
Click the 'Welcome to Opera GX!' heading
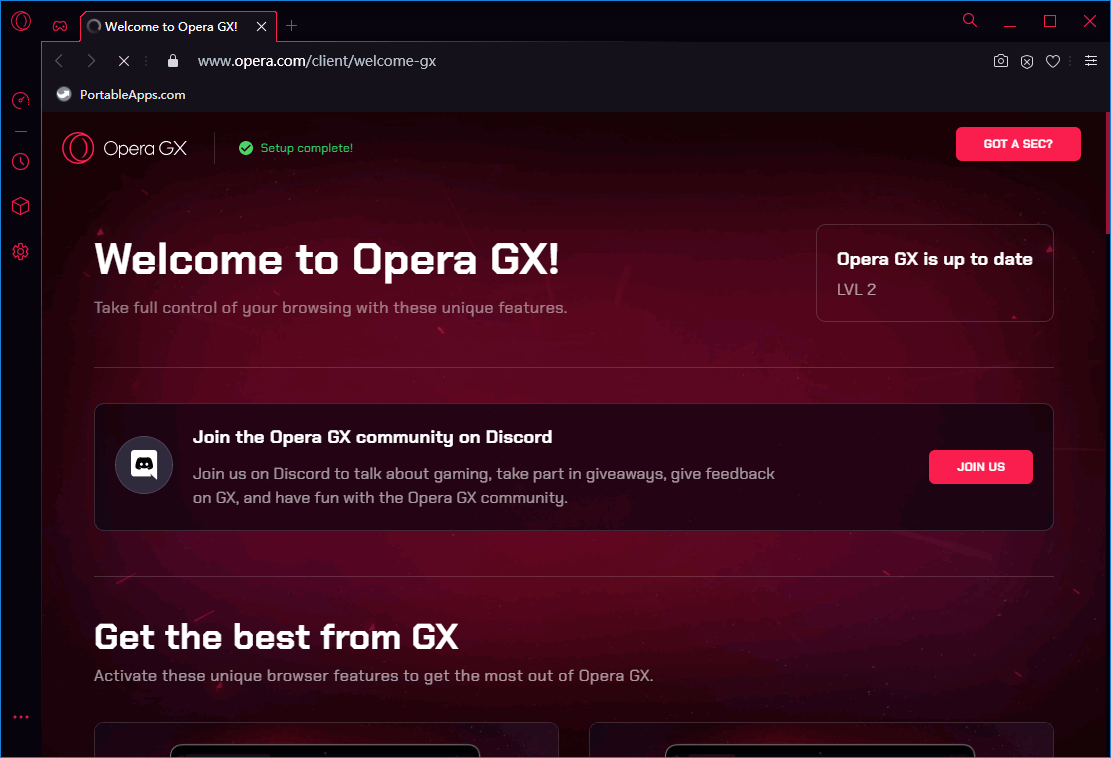point(327,259)
